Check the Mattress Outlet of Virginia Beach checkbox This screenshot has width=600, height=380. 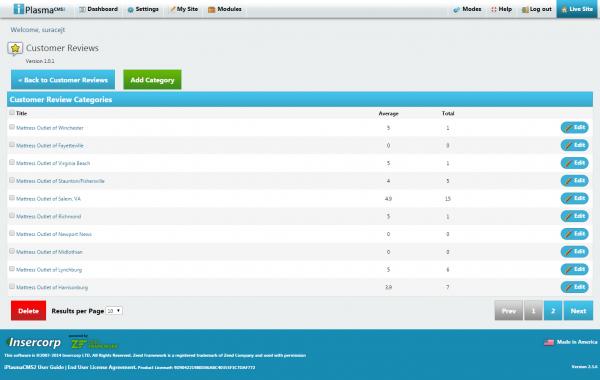click(12, 162)
